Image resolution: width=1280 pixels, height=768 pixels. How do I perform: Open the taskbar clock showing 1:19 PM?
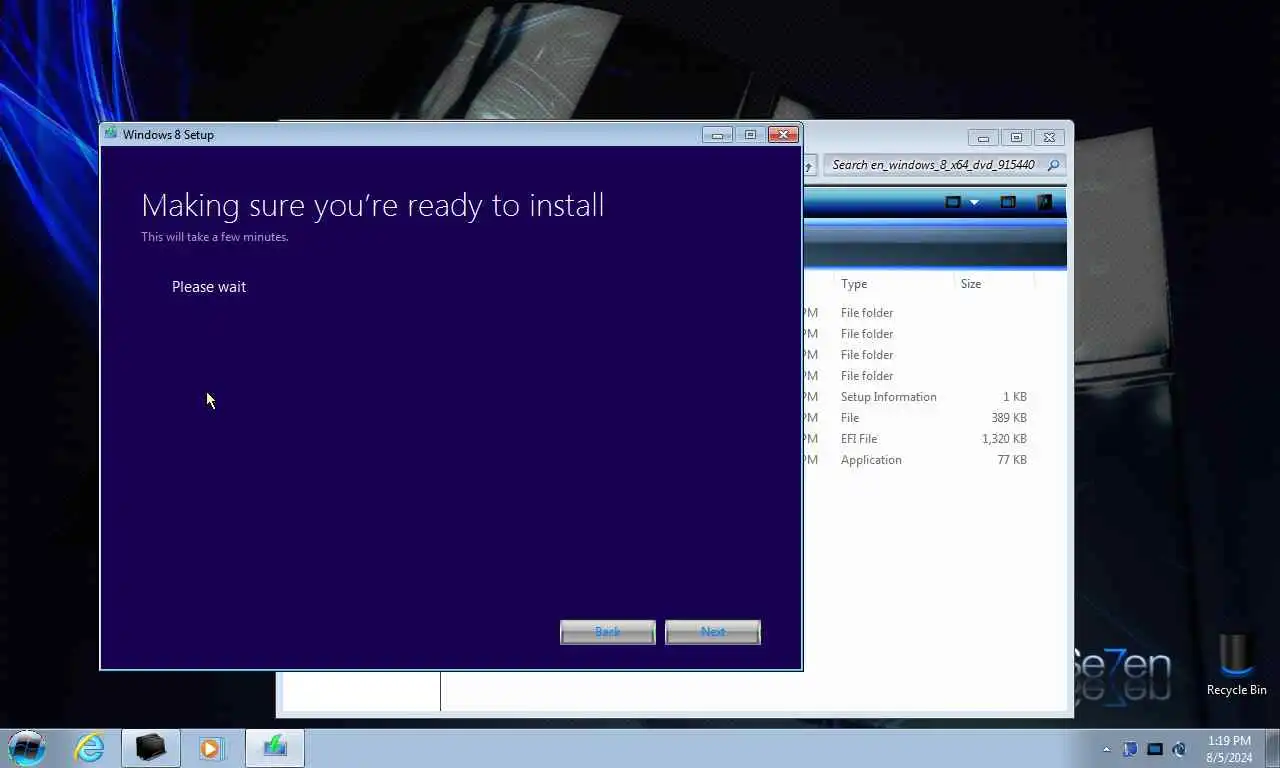(x=1229, y=749)
